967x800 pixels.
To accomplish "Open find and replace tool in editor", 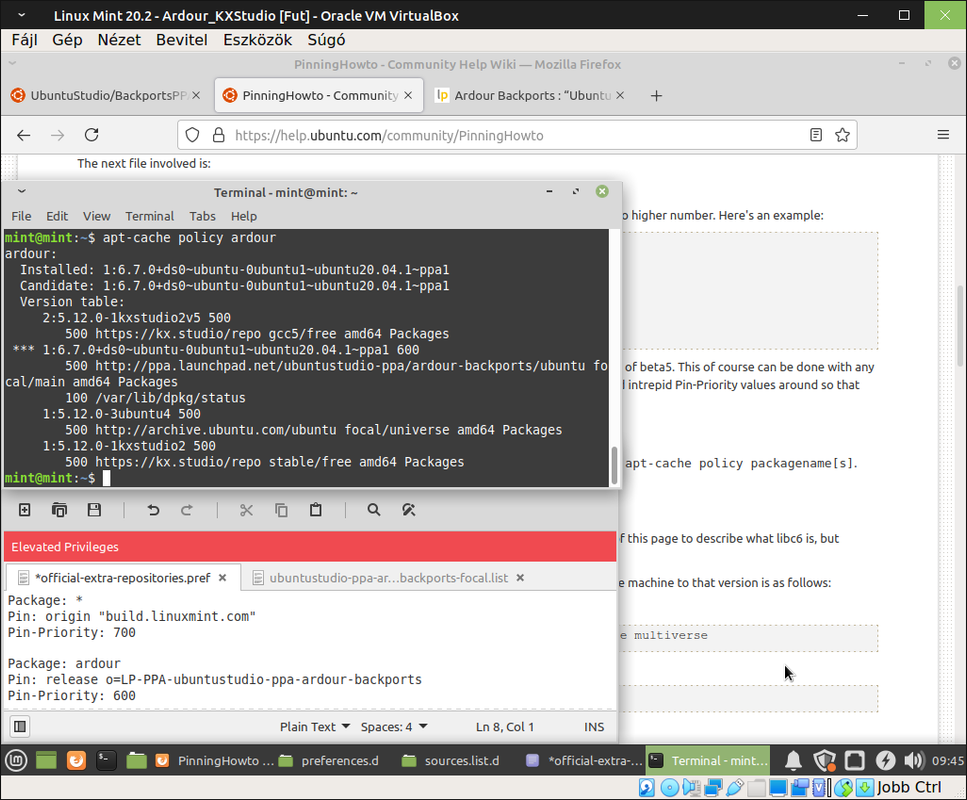I will (408, 510).
